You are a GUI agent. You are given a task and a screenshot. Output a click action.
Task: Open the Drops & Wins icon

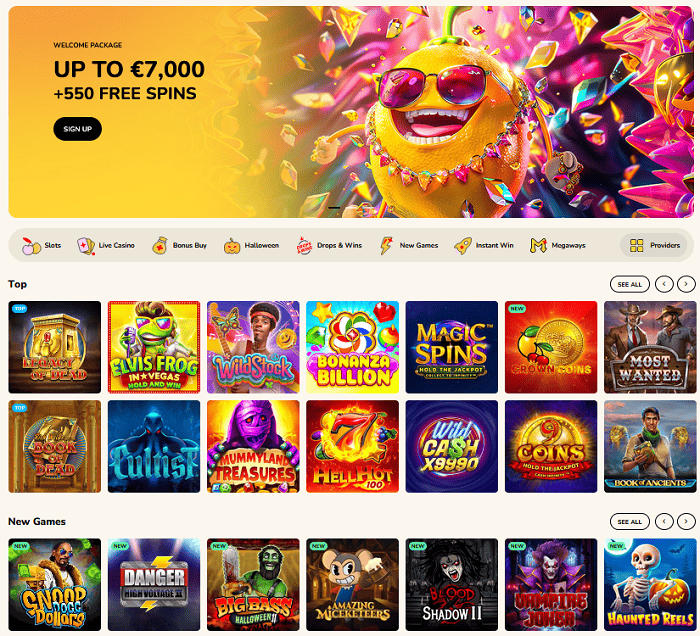pos(304,245)
